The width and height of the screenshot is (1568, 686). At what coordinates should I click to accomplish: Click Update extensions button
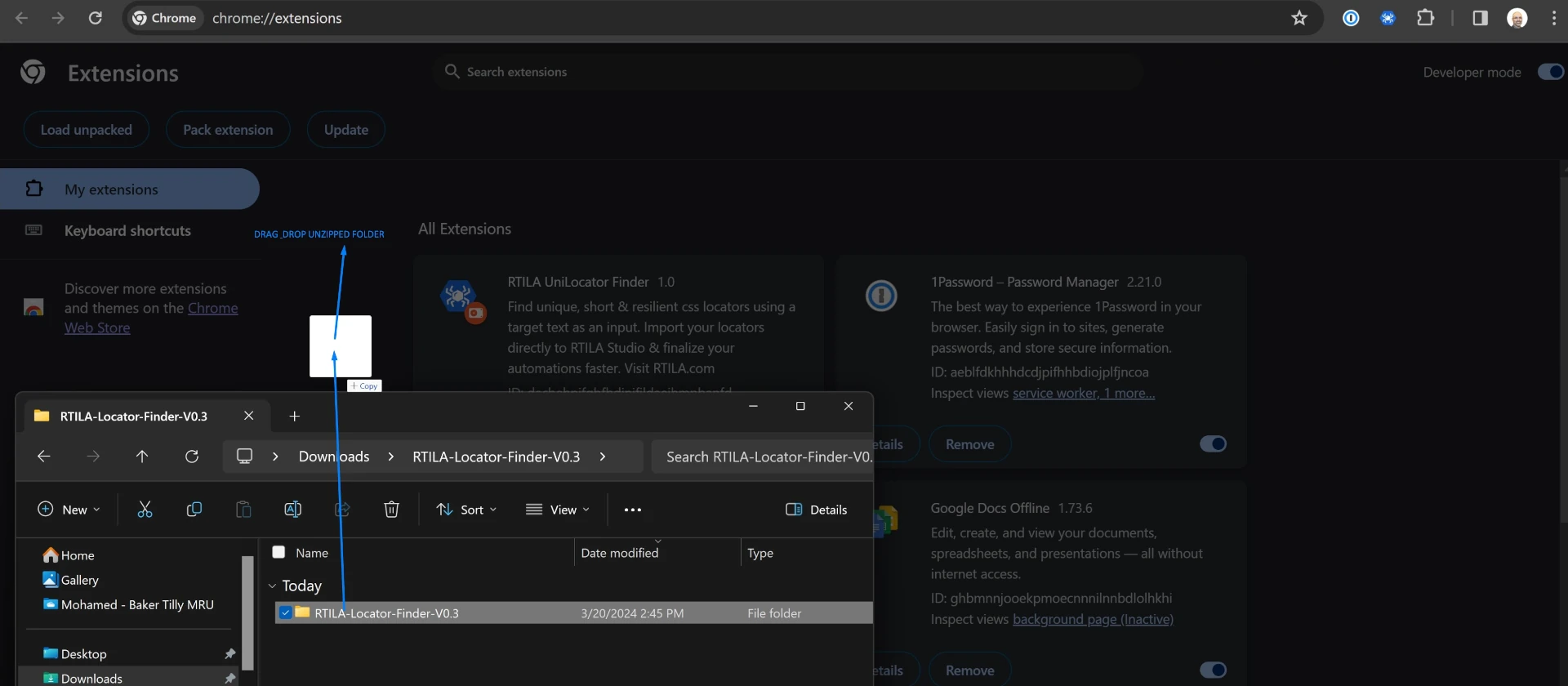(346, 130)
